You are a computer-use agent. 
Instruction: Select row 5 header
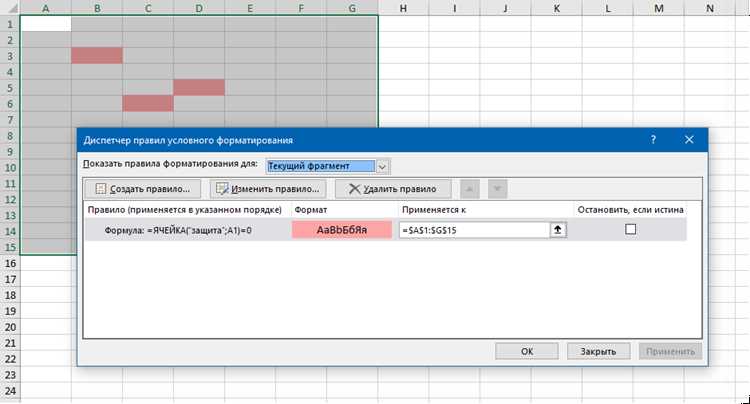pos(10,88)
